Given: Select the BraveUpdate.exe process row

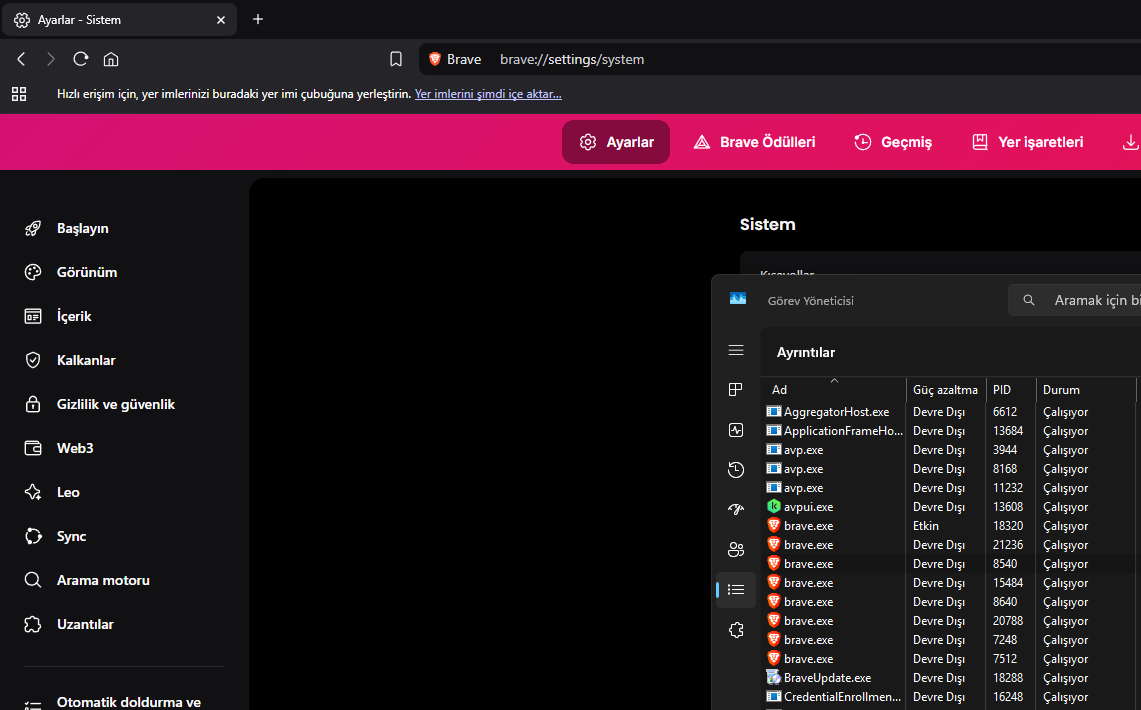Looking at the screenshot, I should (x=952, y=677).
